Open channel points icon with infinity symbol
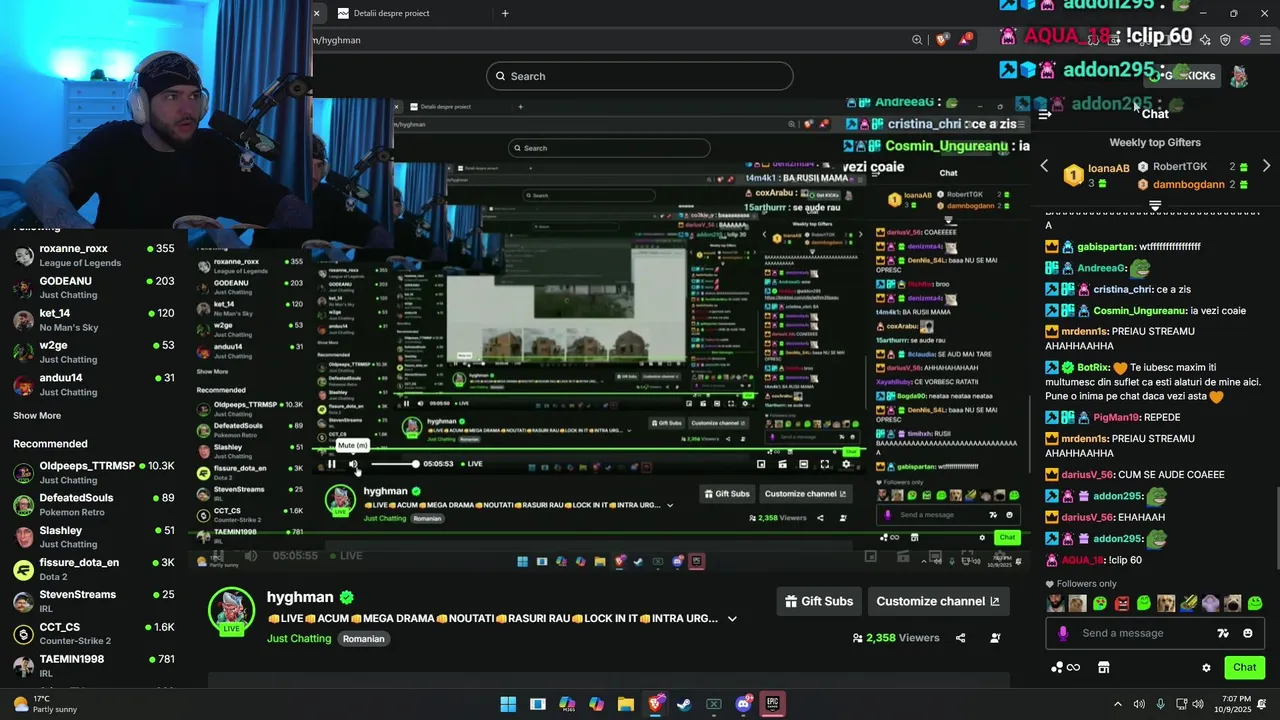This screenshot has height=720, width=1280. point(1066,667)
